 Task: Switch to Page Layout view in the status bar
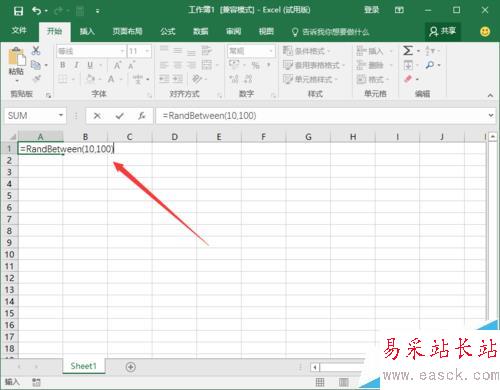point(344,382)
